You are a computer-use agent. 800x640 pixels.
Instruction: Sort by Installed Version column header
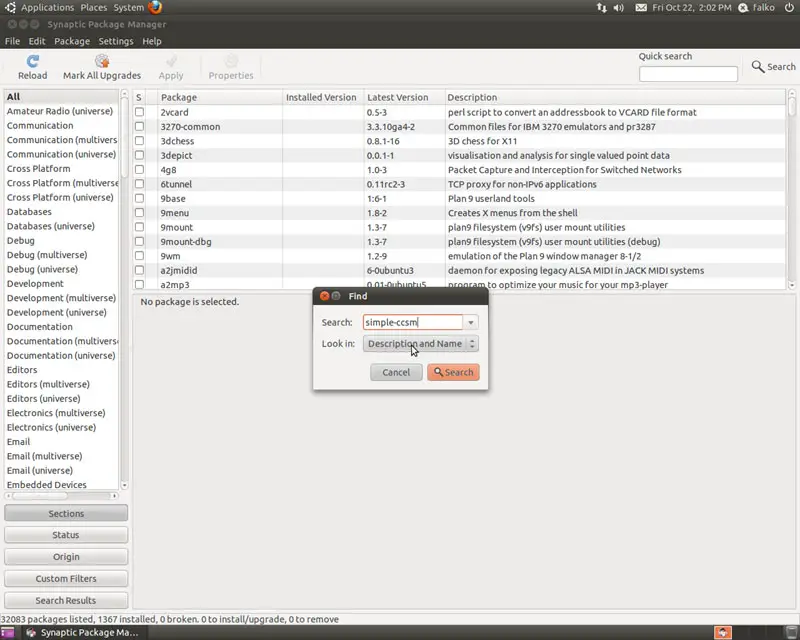(322, 97)
